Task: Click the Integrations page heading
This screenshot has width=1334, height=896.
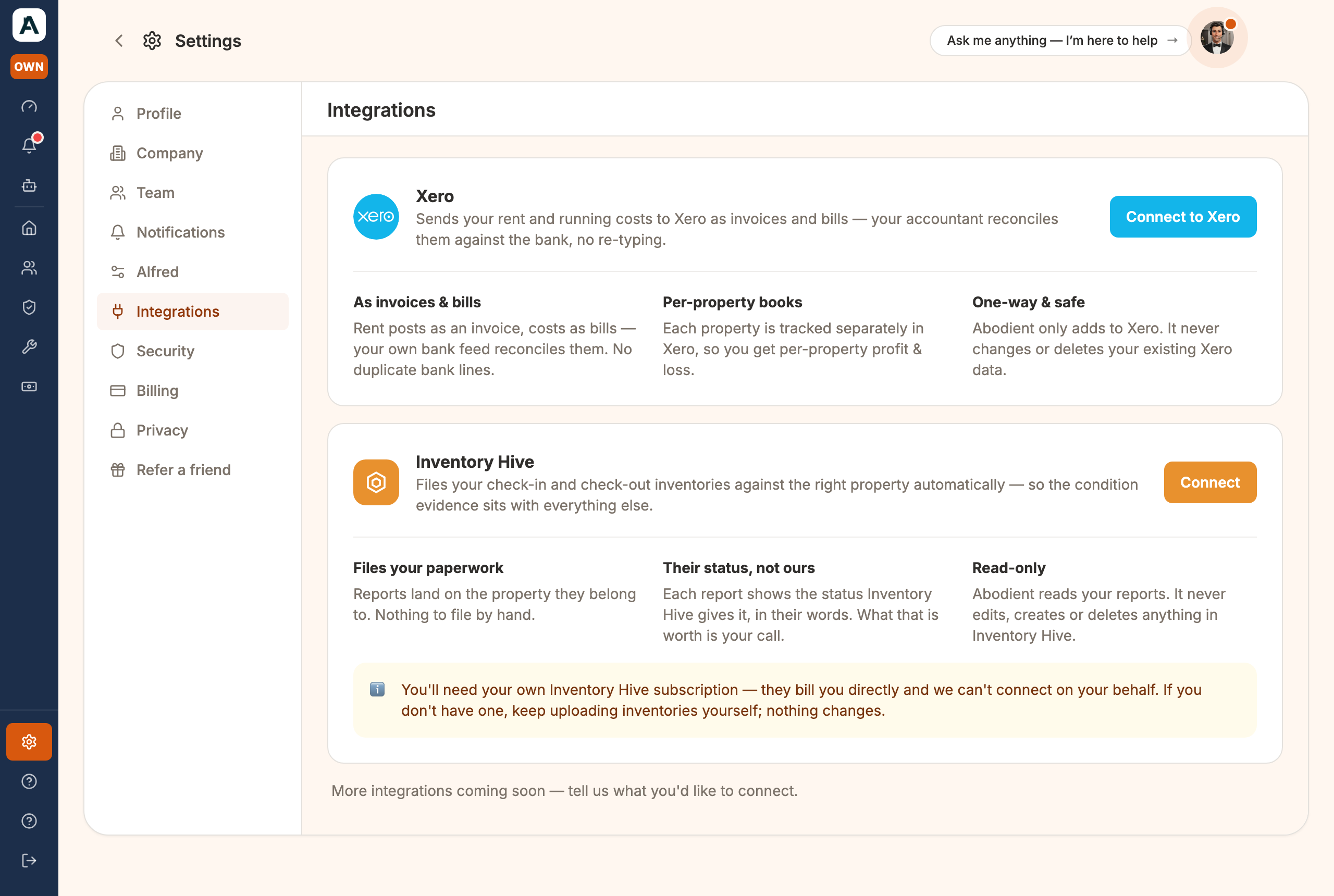Action: click(x=381, y=110)
